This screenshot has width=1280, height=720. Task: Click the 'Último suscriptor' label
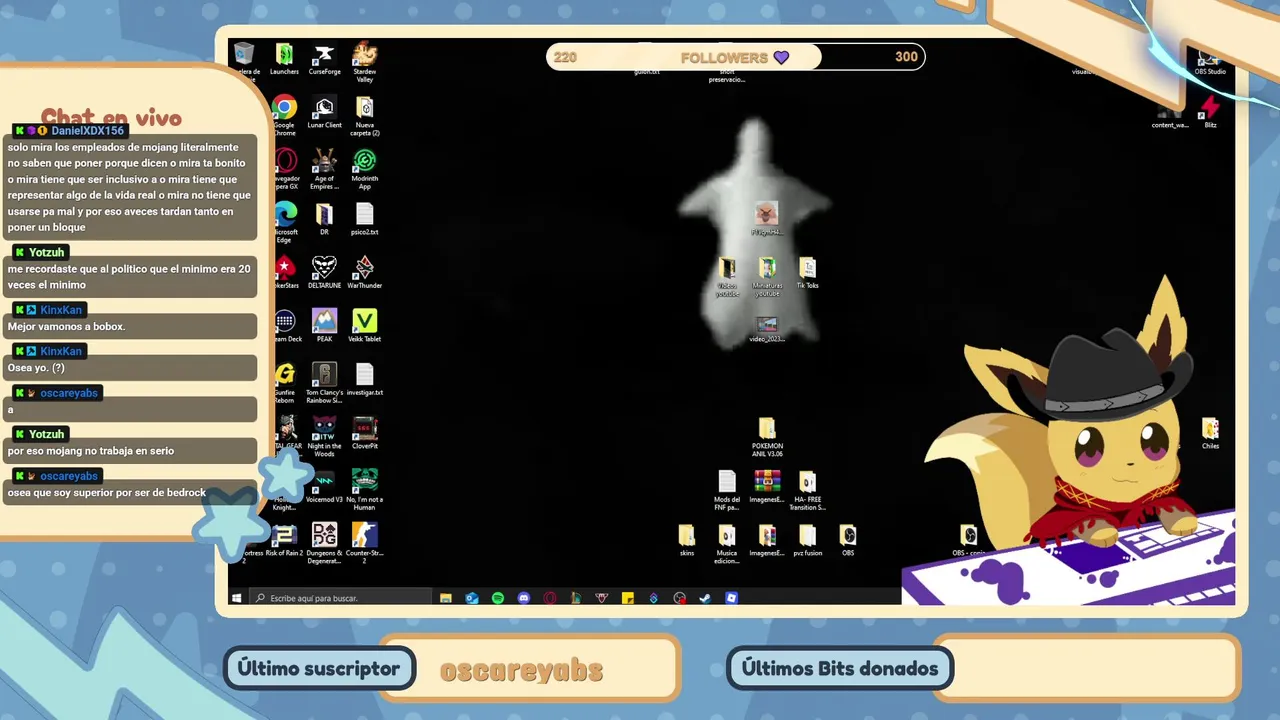[x=319, y=669]
